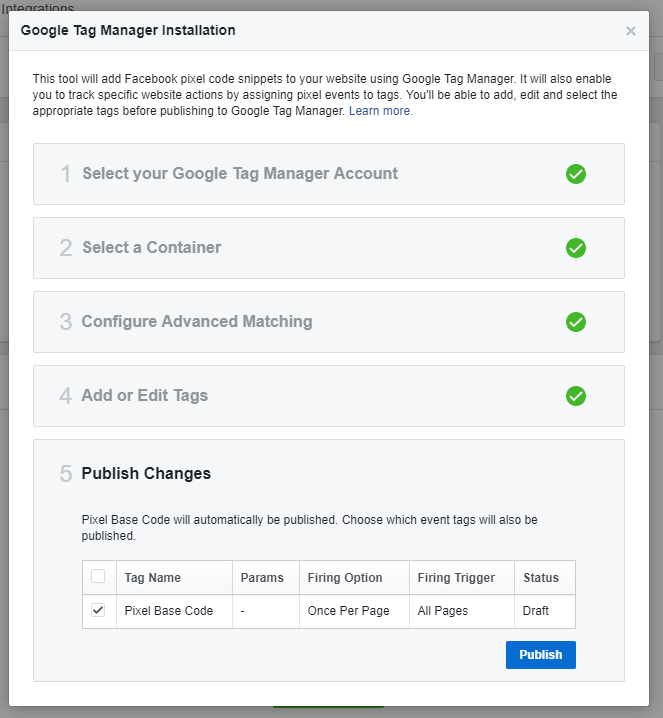Screen dimensions: 663x718
Task: Uncheck the Pixel Base Code checkbox
Action: tap(98, 610)
